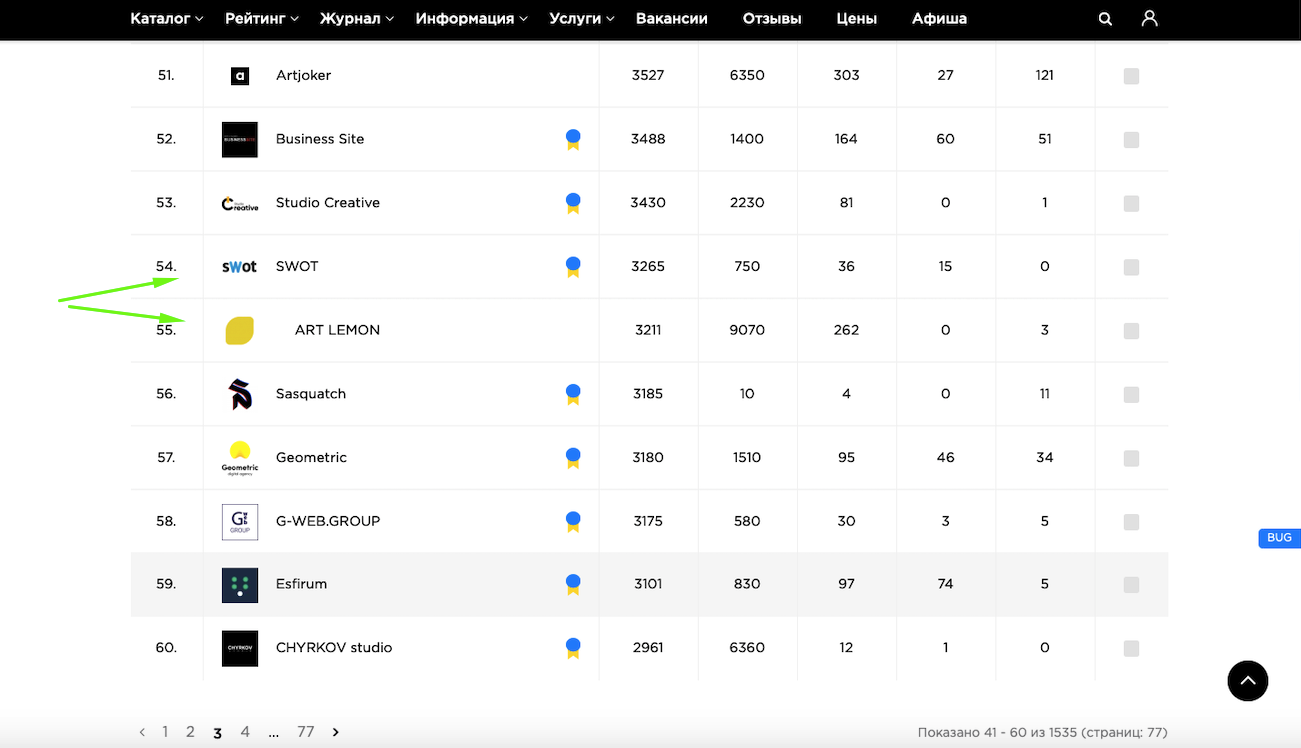
Task: Click the G-WEB.GROUP logo icon
Action: point(240,521)
